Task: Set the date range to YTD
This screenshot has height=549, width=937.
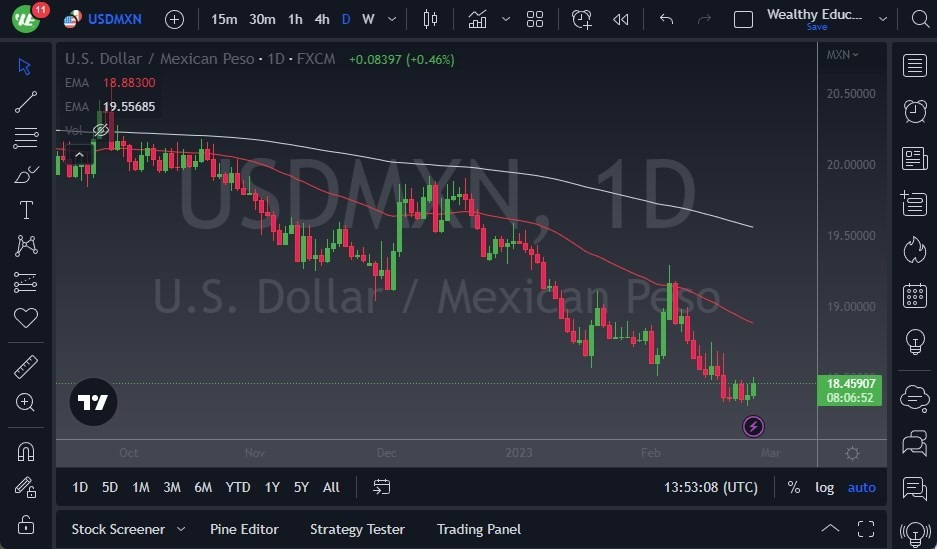Action: pyautogui.click(x=238, y=487)
